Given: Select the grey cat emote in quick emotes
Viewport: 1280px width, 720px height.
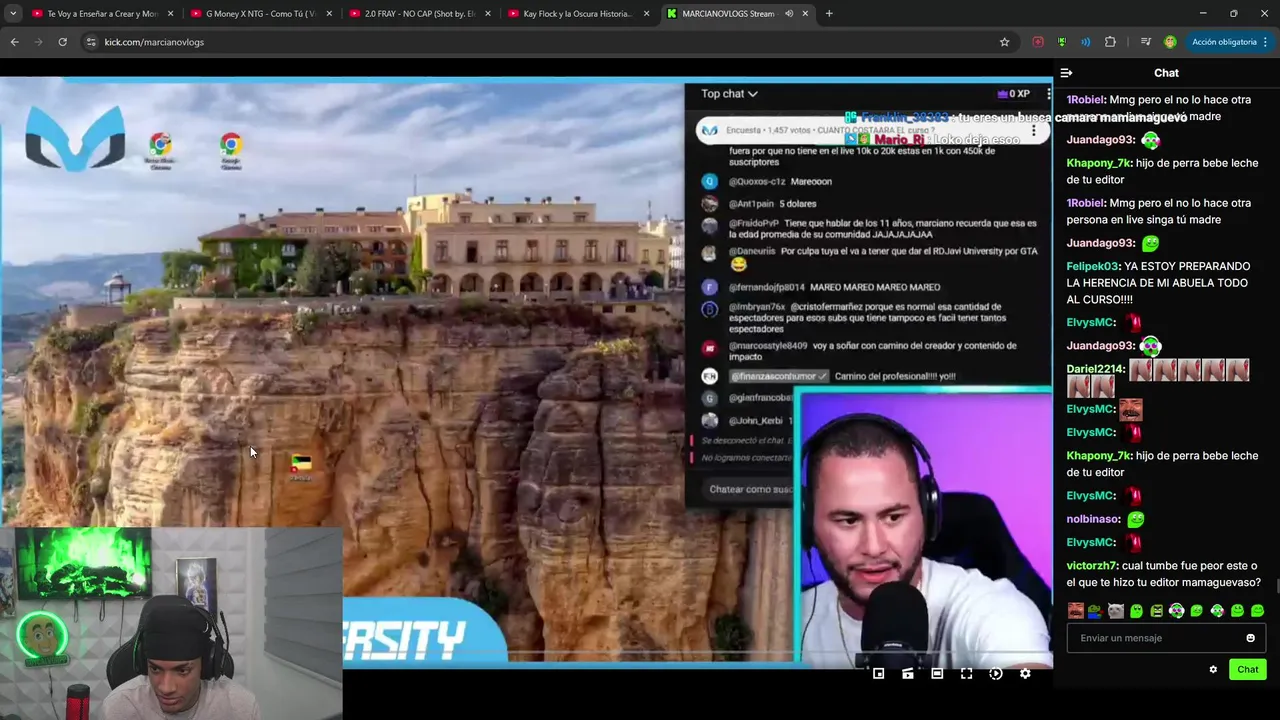Looking at the screenshot, I should click(1116, 611).
